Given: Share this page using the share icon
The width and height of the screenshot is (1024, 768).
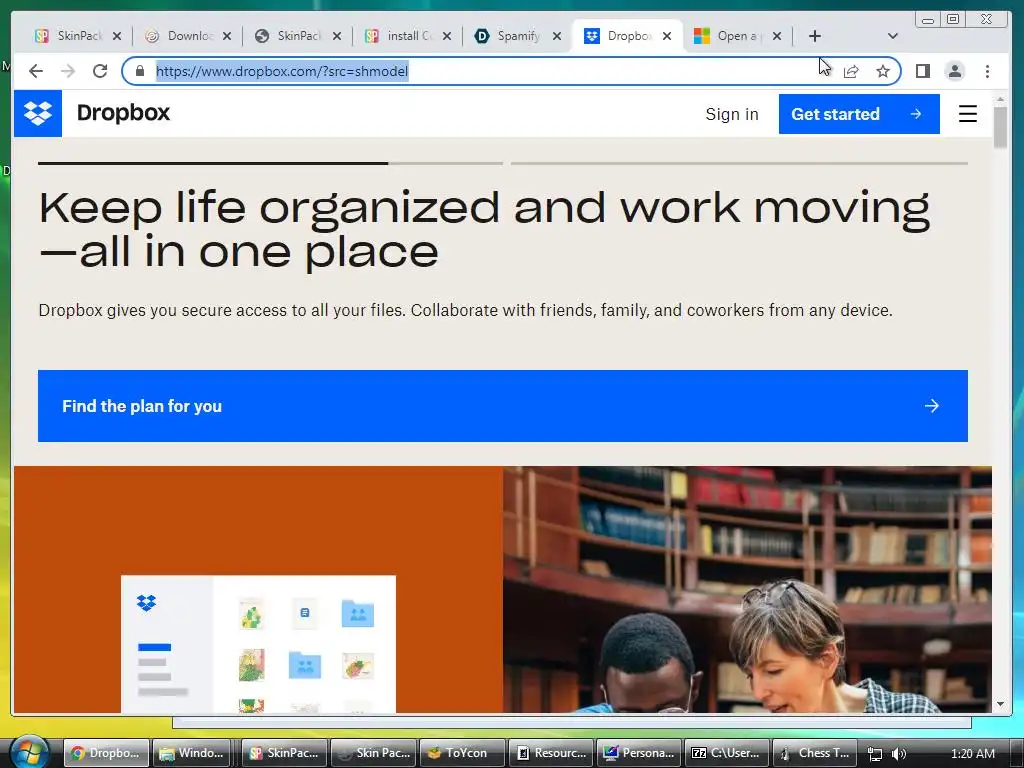Looking at the screenshot, I should coord(851,71).
